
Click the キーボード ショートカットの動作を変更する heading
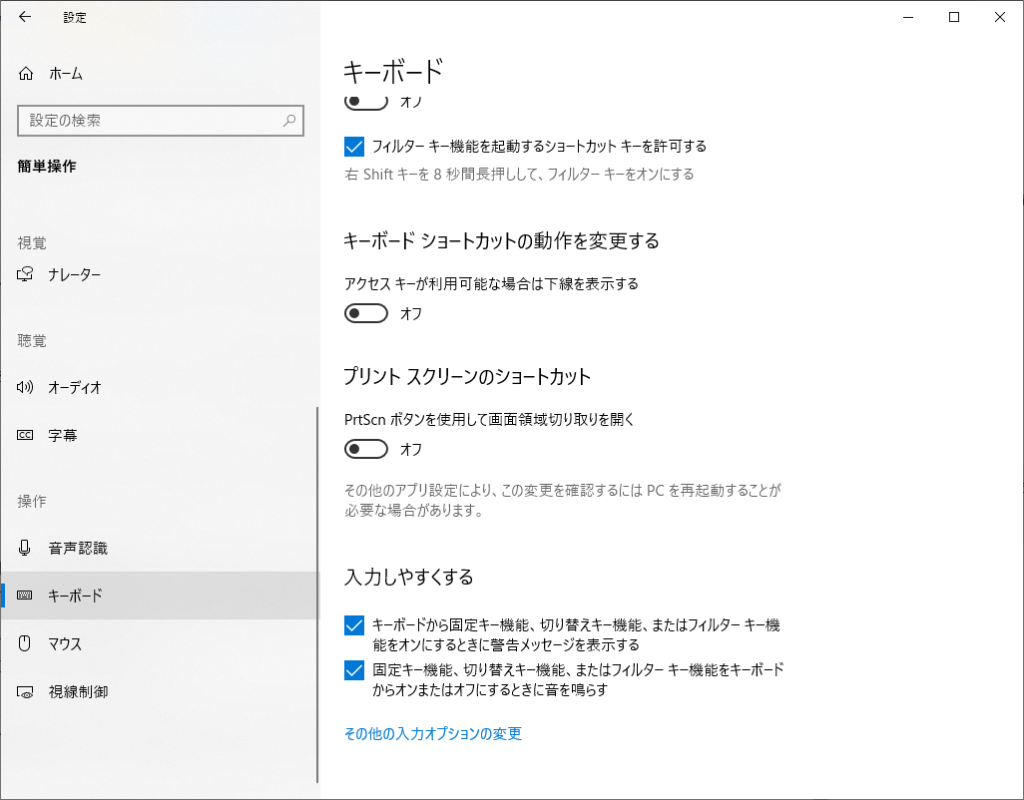point(502,241)
